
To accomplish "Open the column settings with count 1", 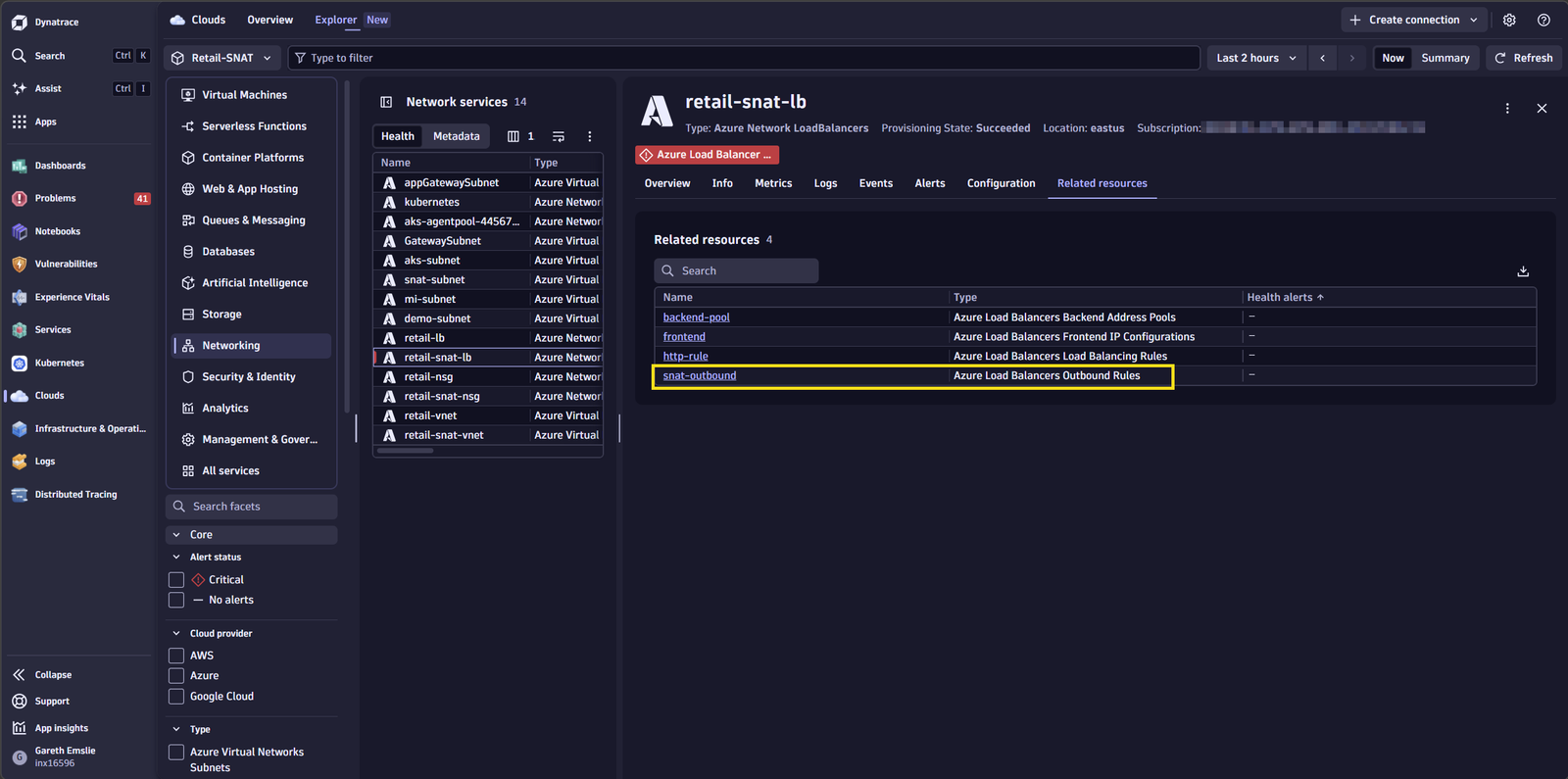I will coord(520,136).
